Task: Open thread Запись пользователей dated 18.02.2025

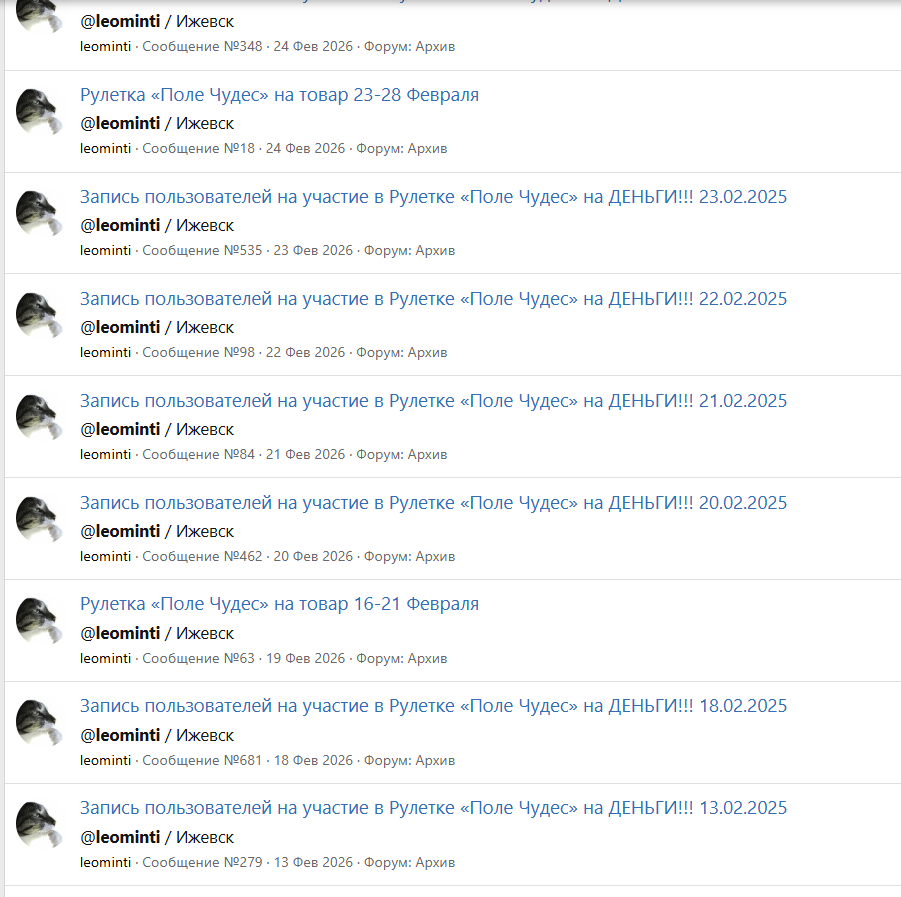Action: coord(433,706)
